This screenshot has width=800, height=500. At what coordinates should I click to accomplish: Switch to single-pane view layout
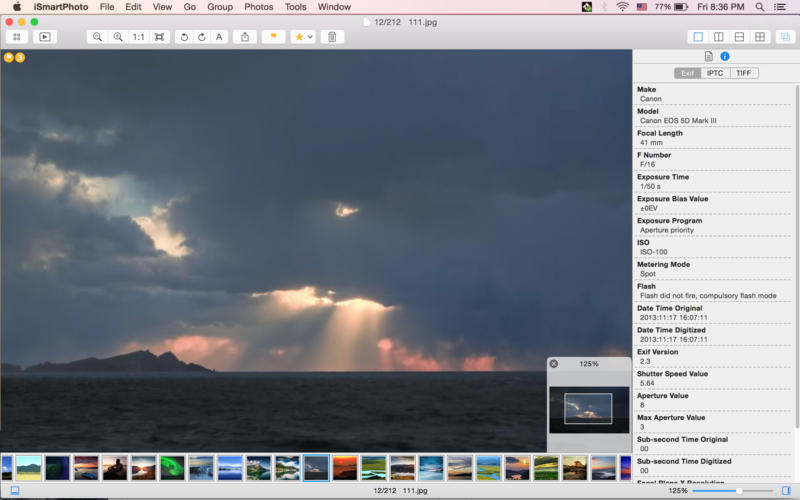tap(698, 37)
